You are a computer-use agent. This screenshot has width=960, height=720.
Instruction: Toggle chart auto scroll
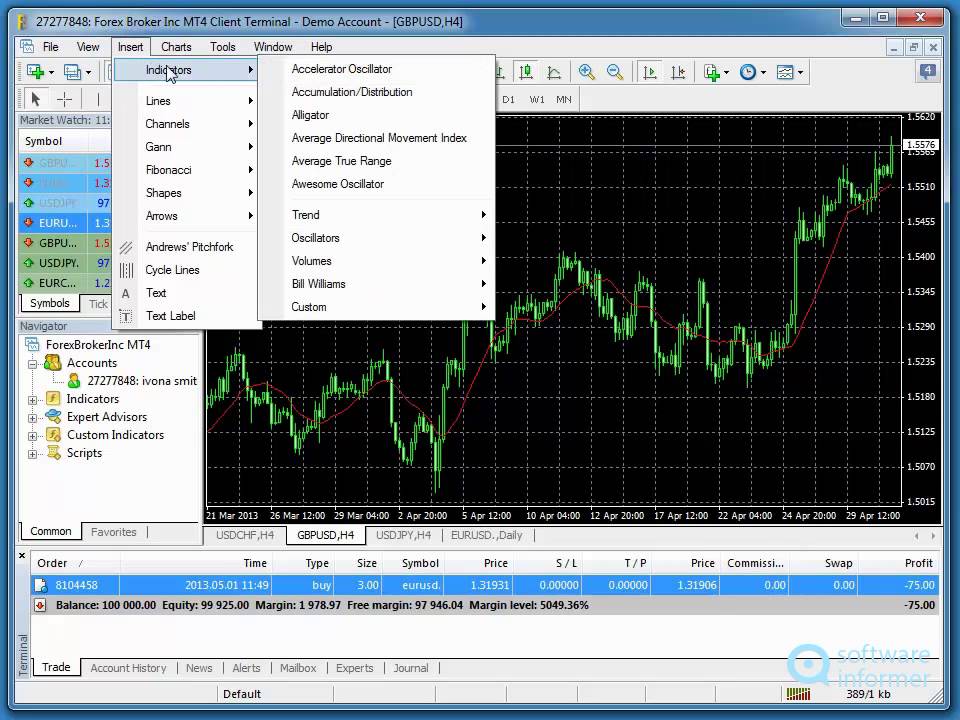650,72
